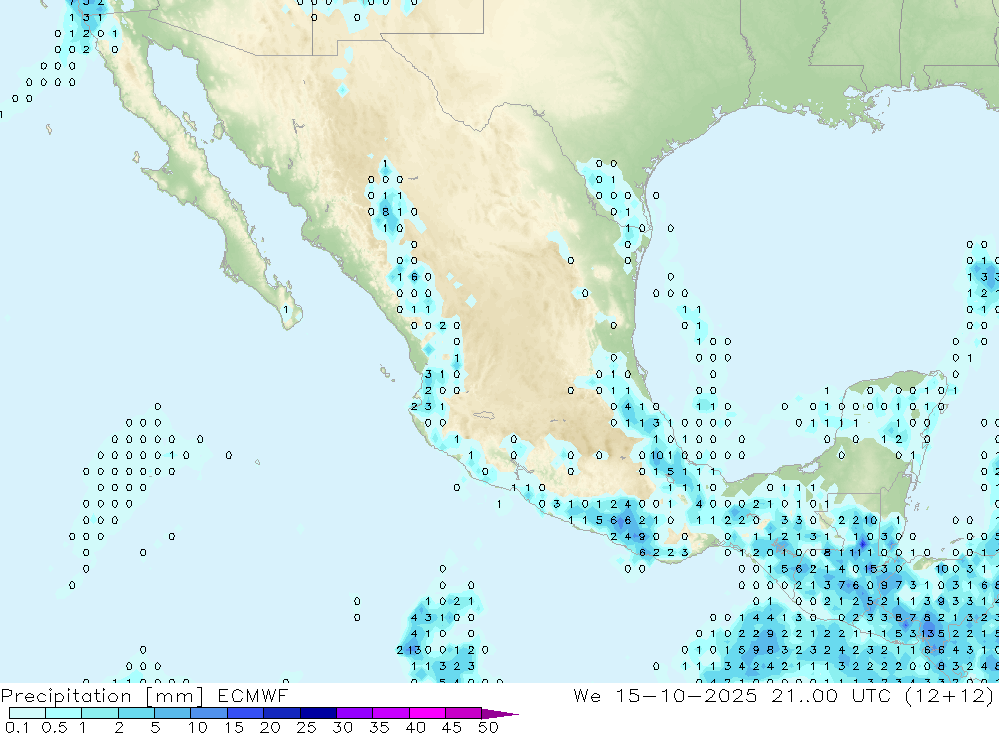Screen dimensions: 1000x733
Task: Choose the 20–25 mm dark blue legend box
Action: (281, 713)
